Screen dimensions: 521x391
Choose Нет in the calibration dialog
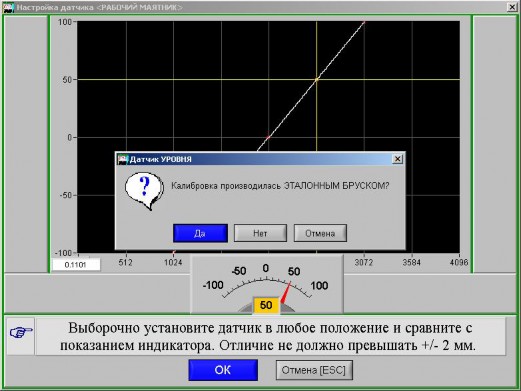coord(260,233)
